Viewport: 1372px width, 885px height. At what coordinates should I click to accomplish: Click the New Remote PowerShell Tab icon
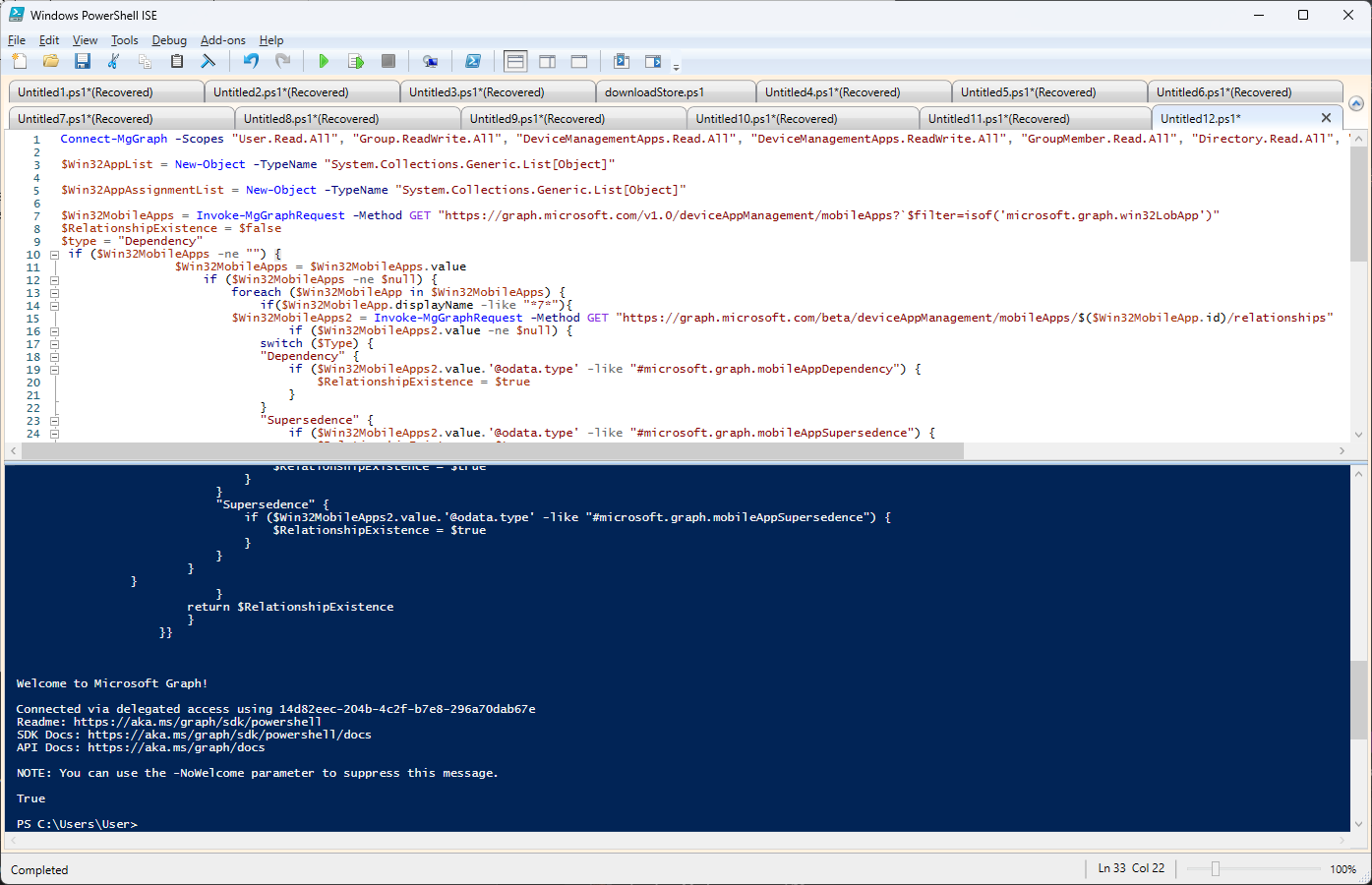click(430, 61)
